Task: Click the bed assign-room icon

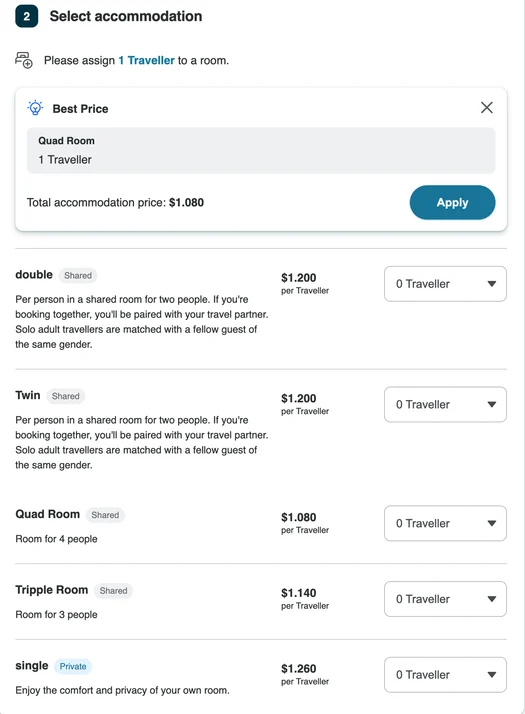Action: click(x=24, y=60)
